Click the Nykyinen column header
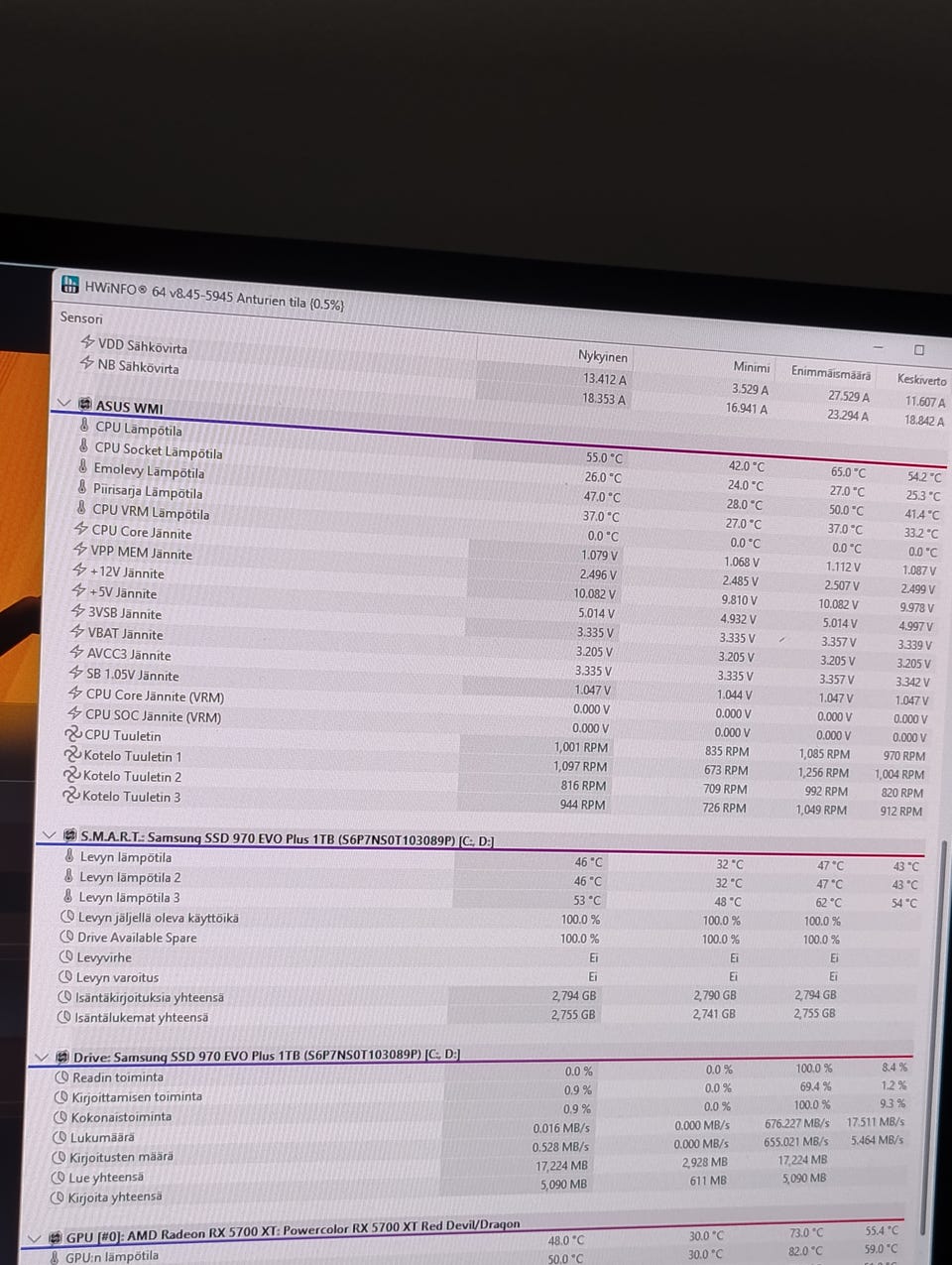This screenshot has width=952, height=1265. 602,355
